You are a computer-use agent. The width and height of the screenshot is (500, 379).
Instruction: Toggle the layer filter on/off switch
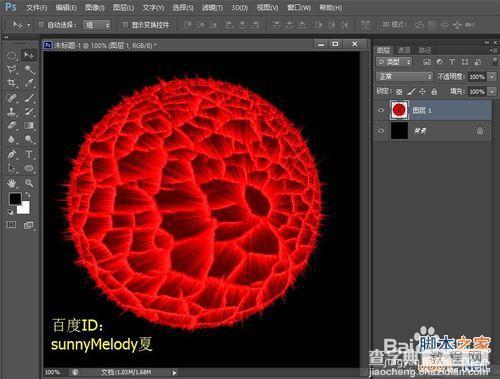[x=495, y=61]
